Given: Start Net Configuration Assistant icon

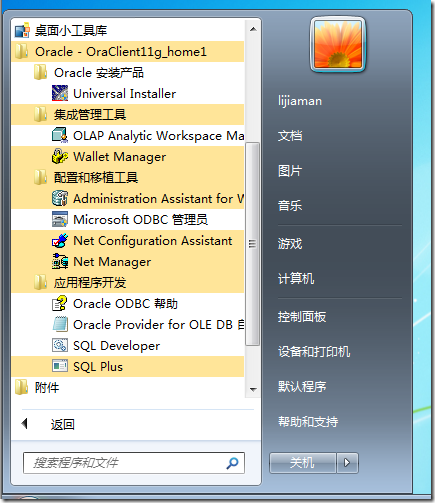Looking at the screenshot, I should pos(60,240).
